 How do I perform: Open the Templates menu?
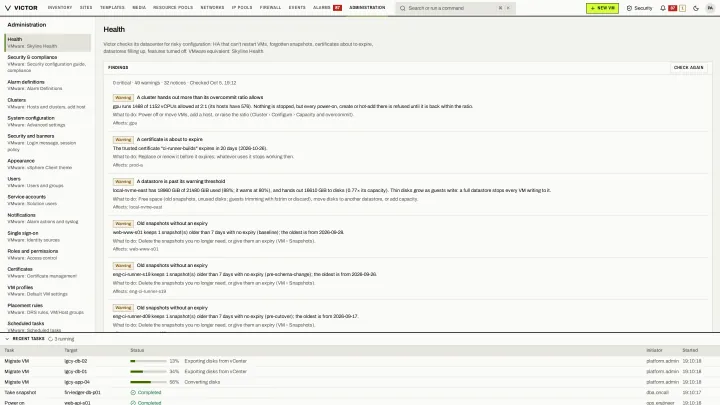[112, 8]
